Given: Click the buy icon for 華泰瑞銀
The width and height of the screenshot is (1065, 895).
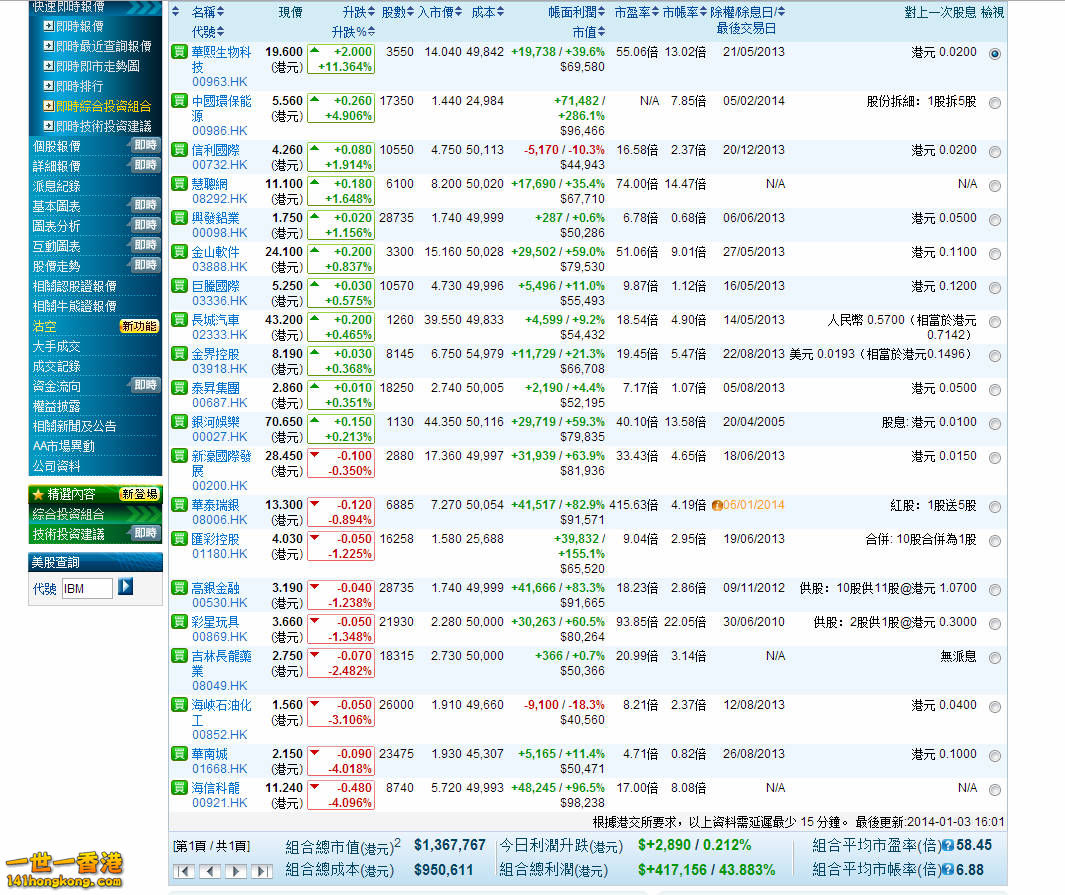Looking at the screenshot, I should pyautogui.click(x=179, y=505).
